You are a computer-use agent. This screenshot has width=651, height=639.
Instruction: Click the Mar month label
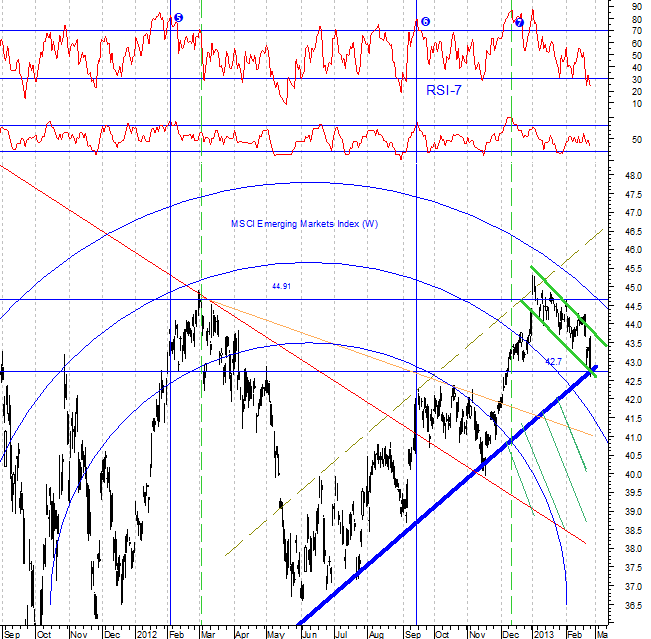(208, 634)
